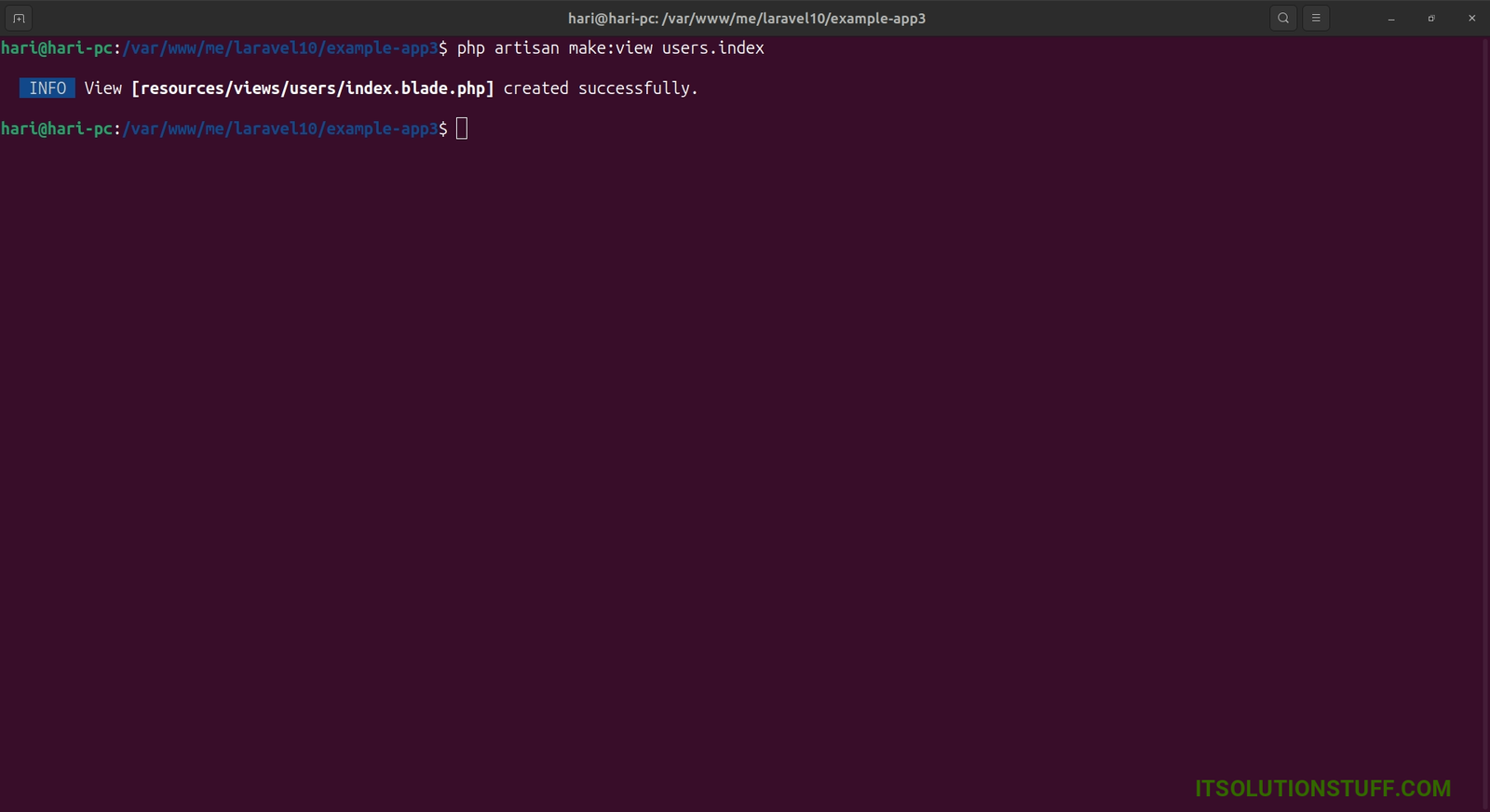This screenshot has width=1490, height=812.
Task: Click the 'created successfully.' text
Action: (600, 88)
